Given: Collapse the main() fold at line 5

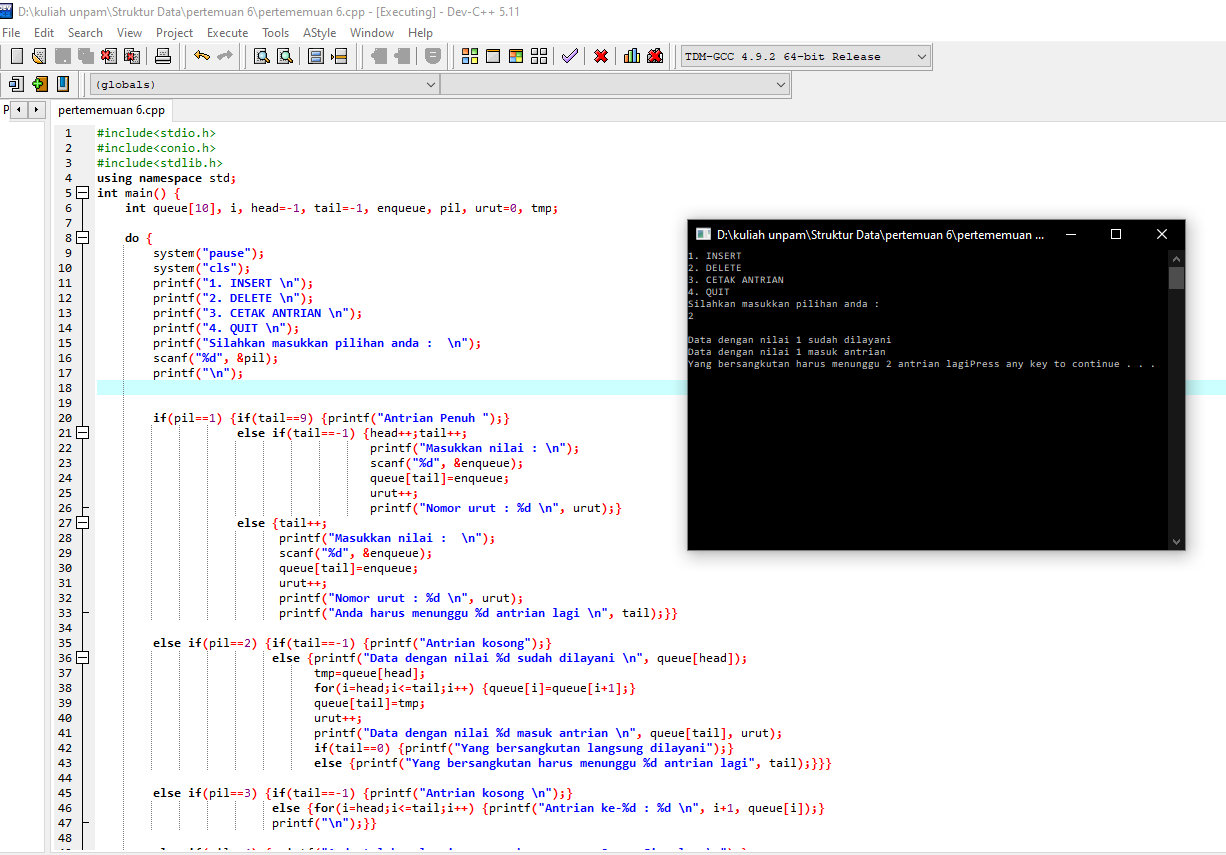Looking at the screenshot, I should (x=82, y=193).
